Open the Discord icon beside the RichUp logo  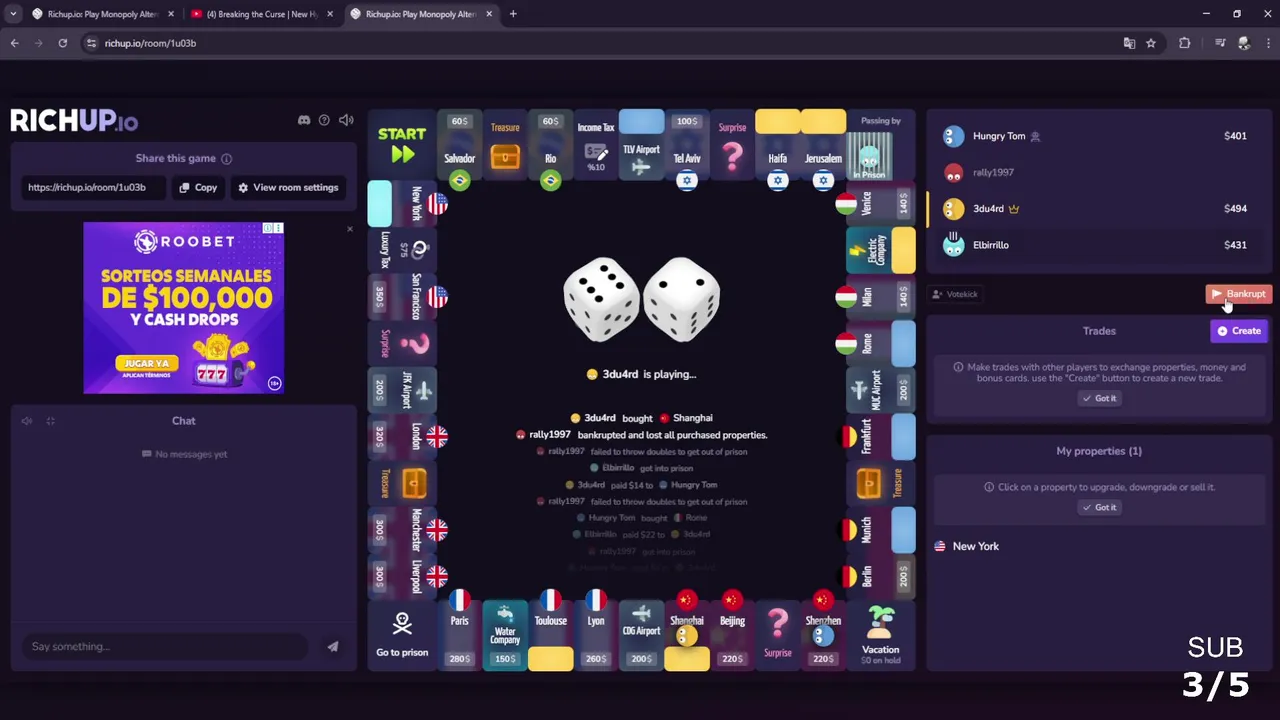(x=304, y=120)
